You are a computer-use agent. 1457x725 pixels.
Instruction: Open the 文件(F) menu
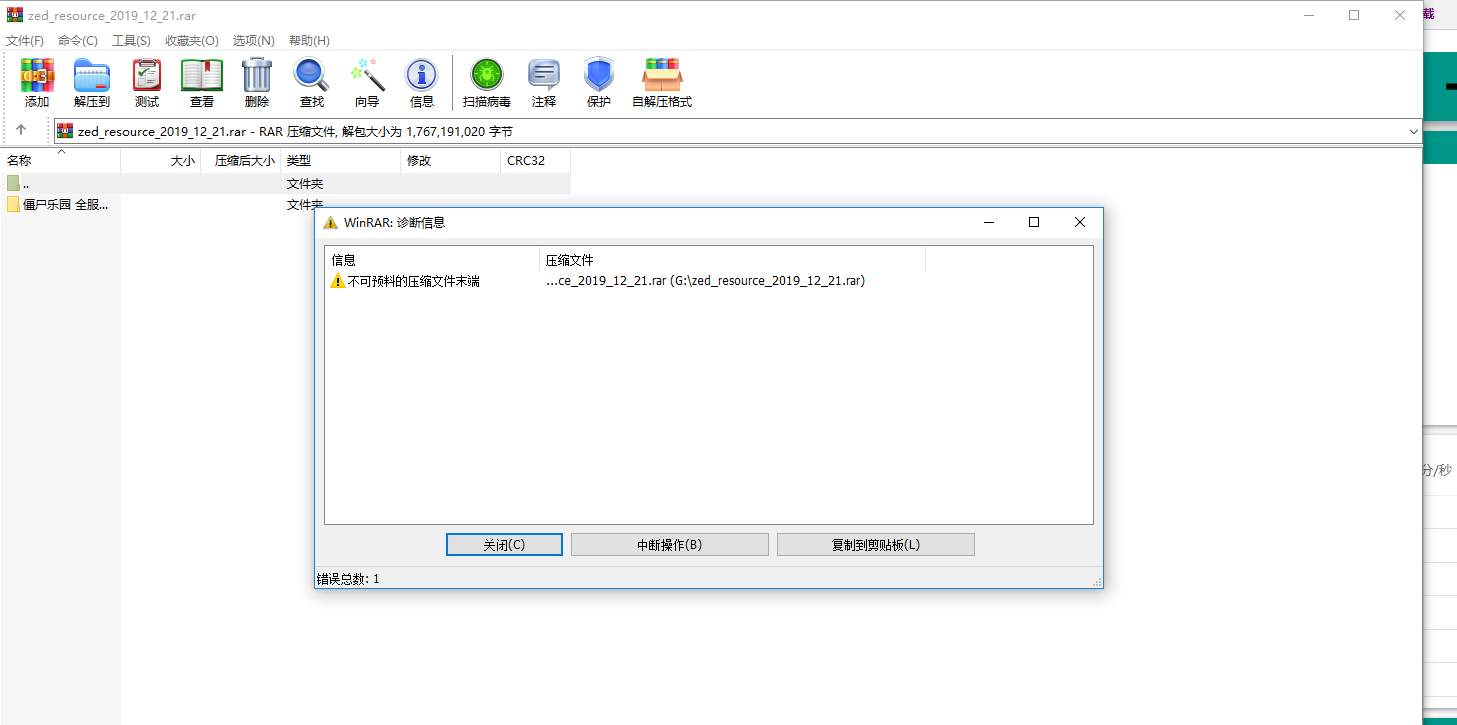click(x=25, y=41)
